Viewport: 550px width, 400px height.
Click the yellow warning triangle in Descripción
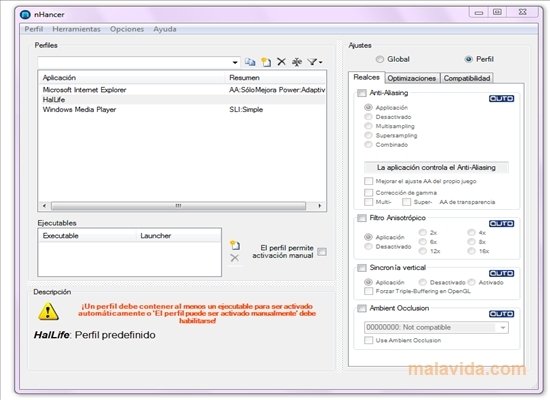coord(48,312)
